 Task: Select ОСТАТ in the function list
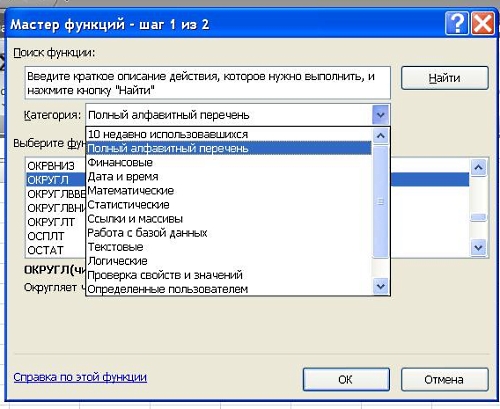point(46,250)
